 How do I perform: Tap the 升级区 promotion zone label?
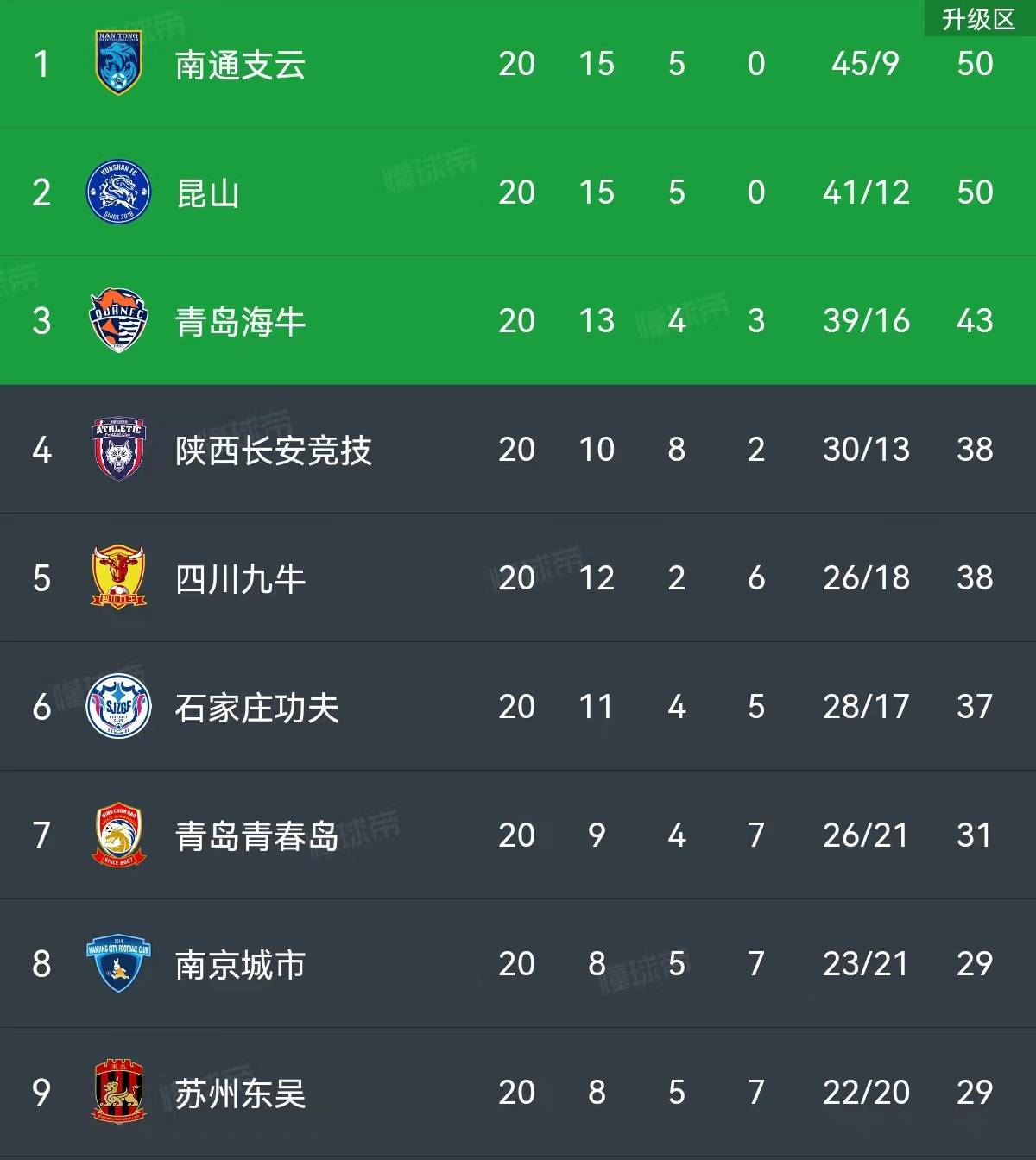(x=979, y=18)
